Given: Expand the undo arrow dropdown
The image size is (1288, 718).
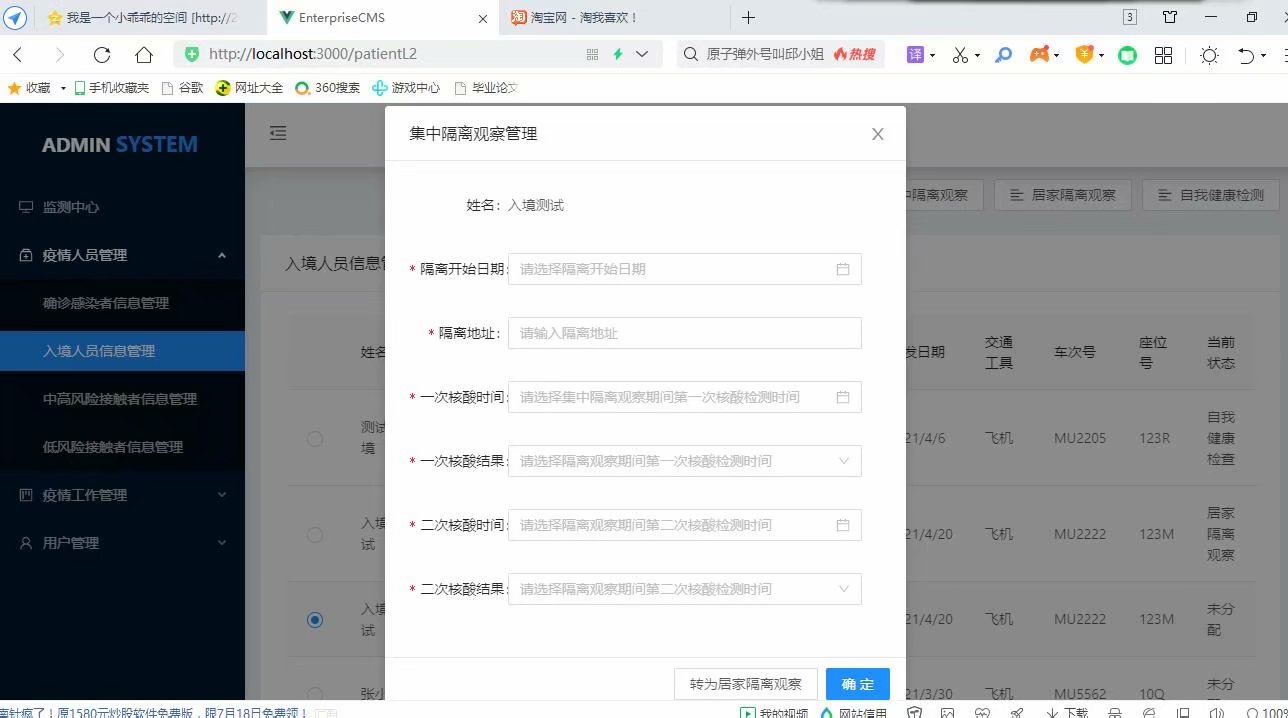Looking at the screenshot, I should coord(1264,56).
